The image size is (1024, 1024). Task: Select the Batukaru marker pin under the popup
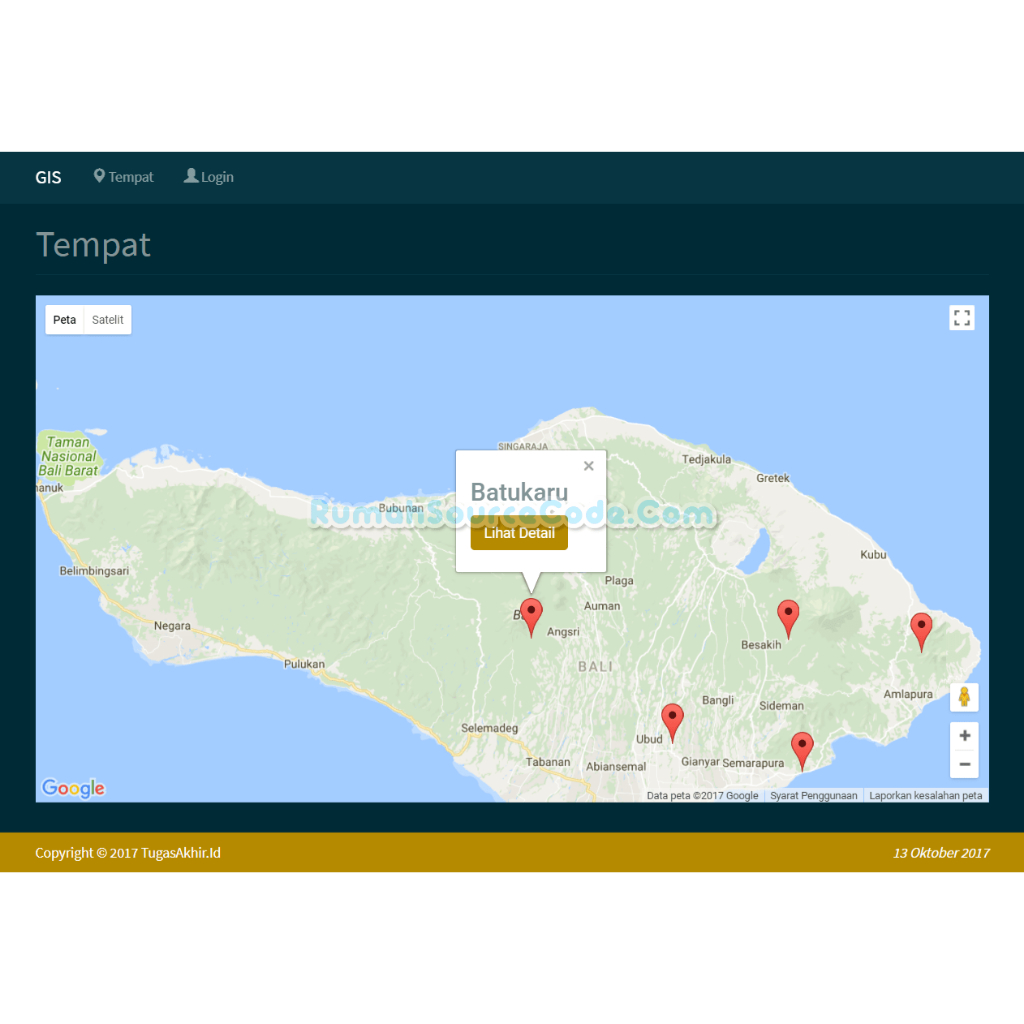[532, 617]
